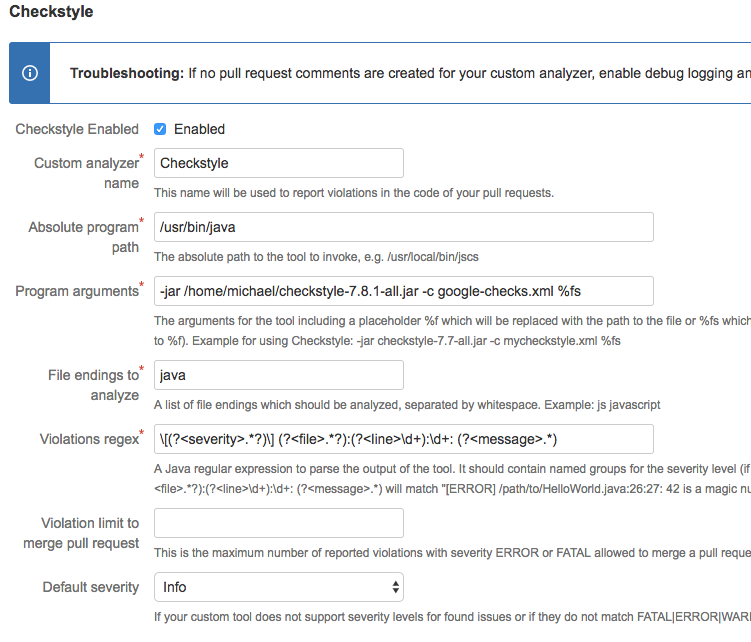Click the 'File endings to analyze' label

93,384
